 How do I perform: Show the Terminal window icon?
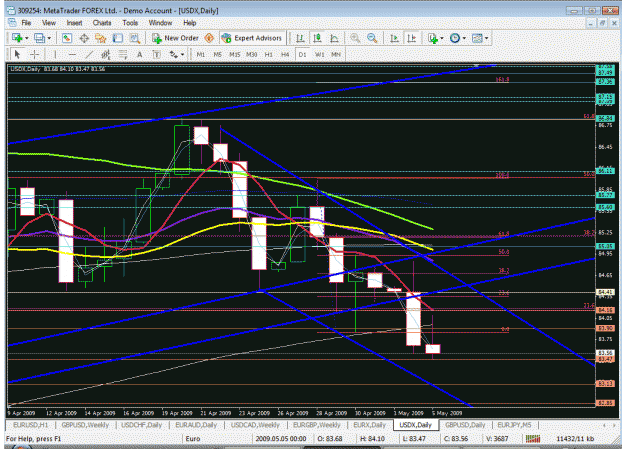[x=118, y=38]
